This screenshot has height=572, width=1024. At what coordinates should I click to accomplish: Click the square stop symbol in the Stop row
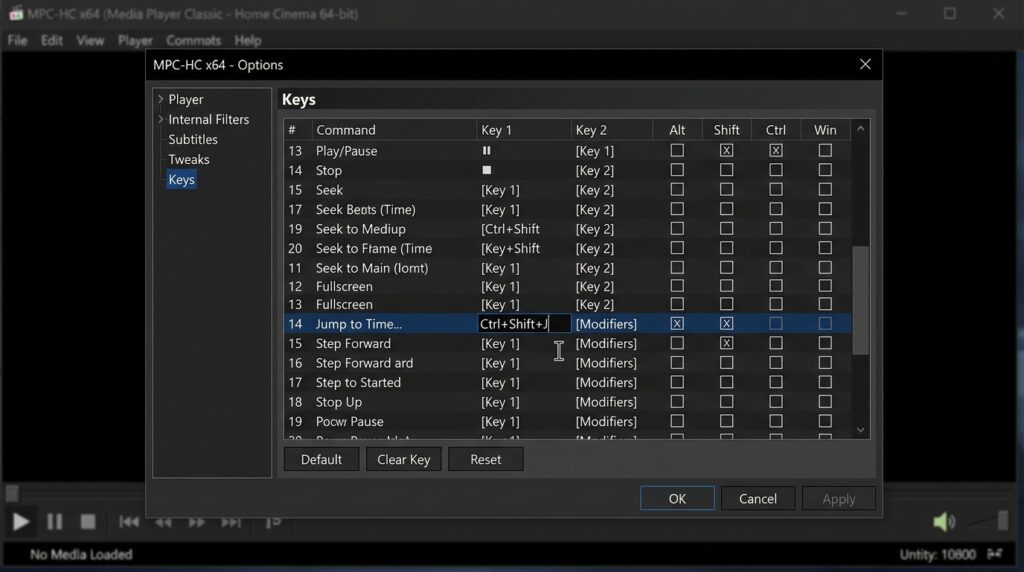click(487, 170)
